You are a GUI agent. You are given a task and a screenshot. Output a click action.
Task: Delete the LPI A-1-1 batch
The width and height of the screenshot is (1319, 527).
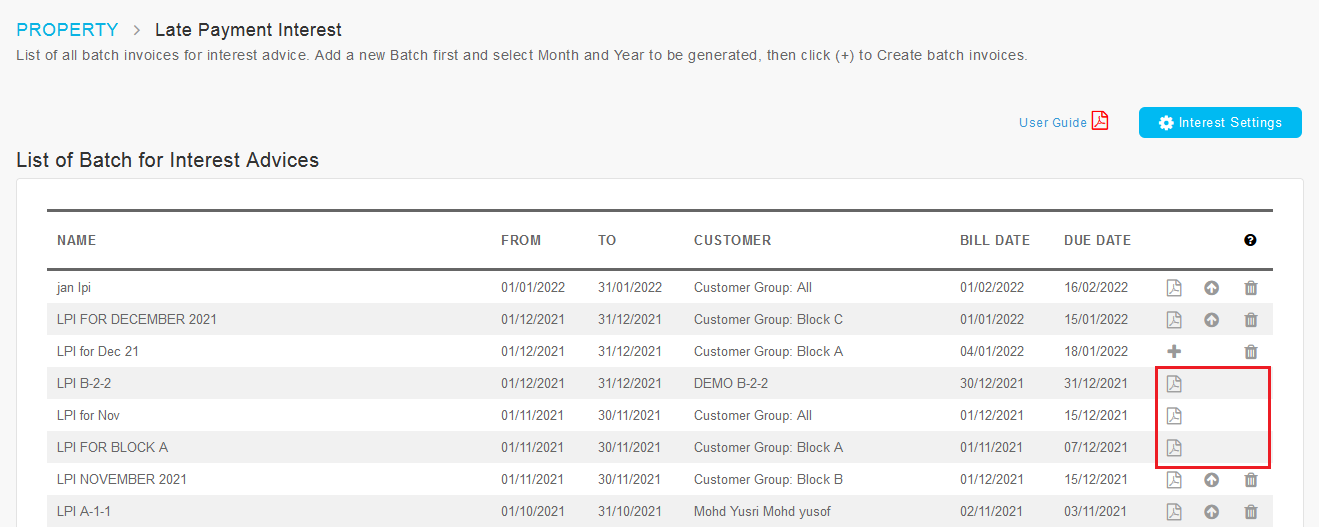1250,512
